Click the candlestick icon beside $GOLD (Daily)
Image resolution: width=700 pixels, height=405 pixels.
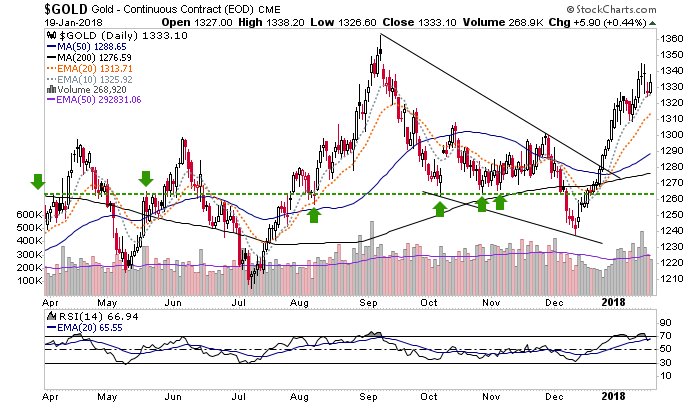pos(50,35)
